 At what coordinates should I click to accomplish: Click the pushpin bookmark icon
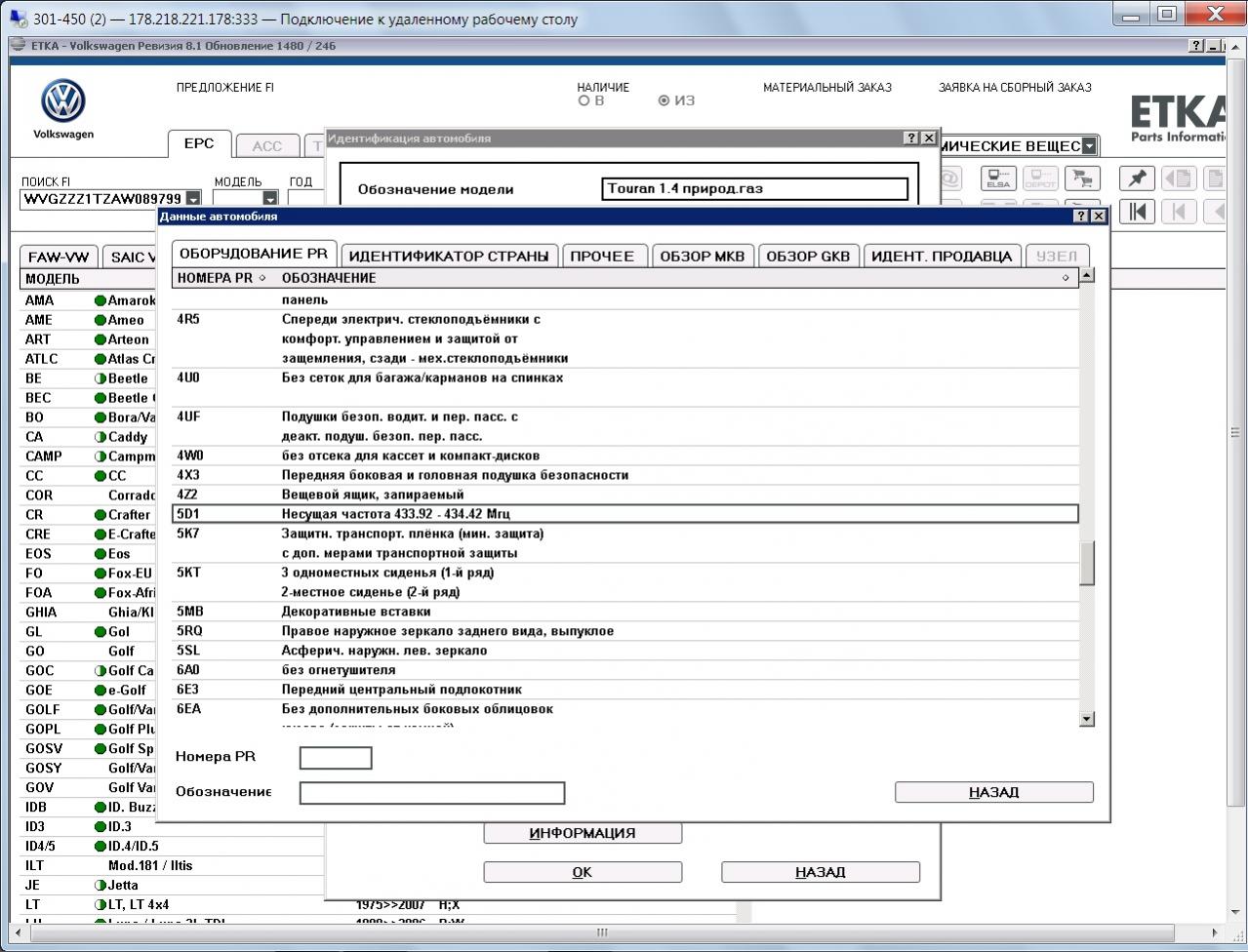click(x=1137, y=178)
